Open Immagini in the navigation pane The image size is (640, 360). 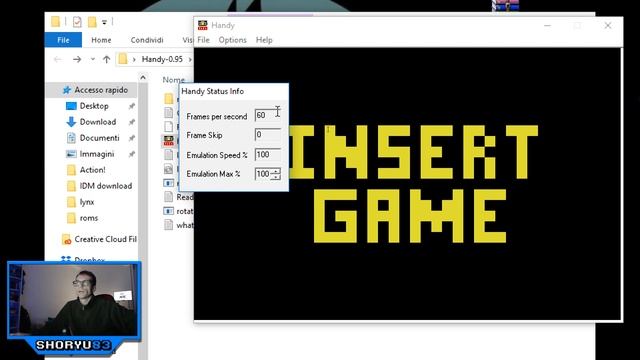[97, 154]
